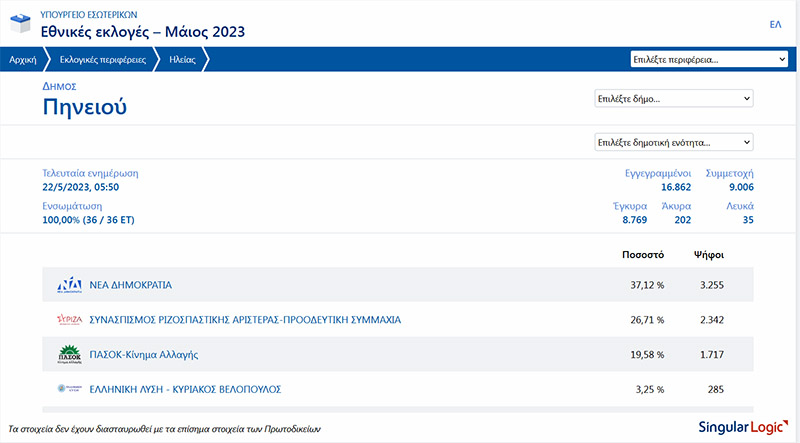Select ΕΛΛΗΝΙΚΗ ΛΥΣΗ - ΚΥΡΙΑΚΟΣ ΒΕΛΟΠΟΥΛΟΣ link
The width and height of the screenshot is (800, 443).
coord(185,389)
